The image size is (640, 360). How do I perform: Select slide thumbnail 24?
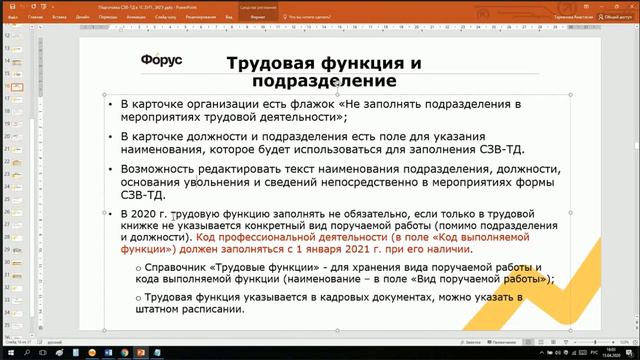[x=17, y=187]
